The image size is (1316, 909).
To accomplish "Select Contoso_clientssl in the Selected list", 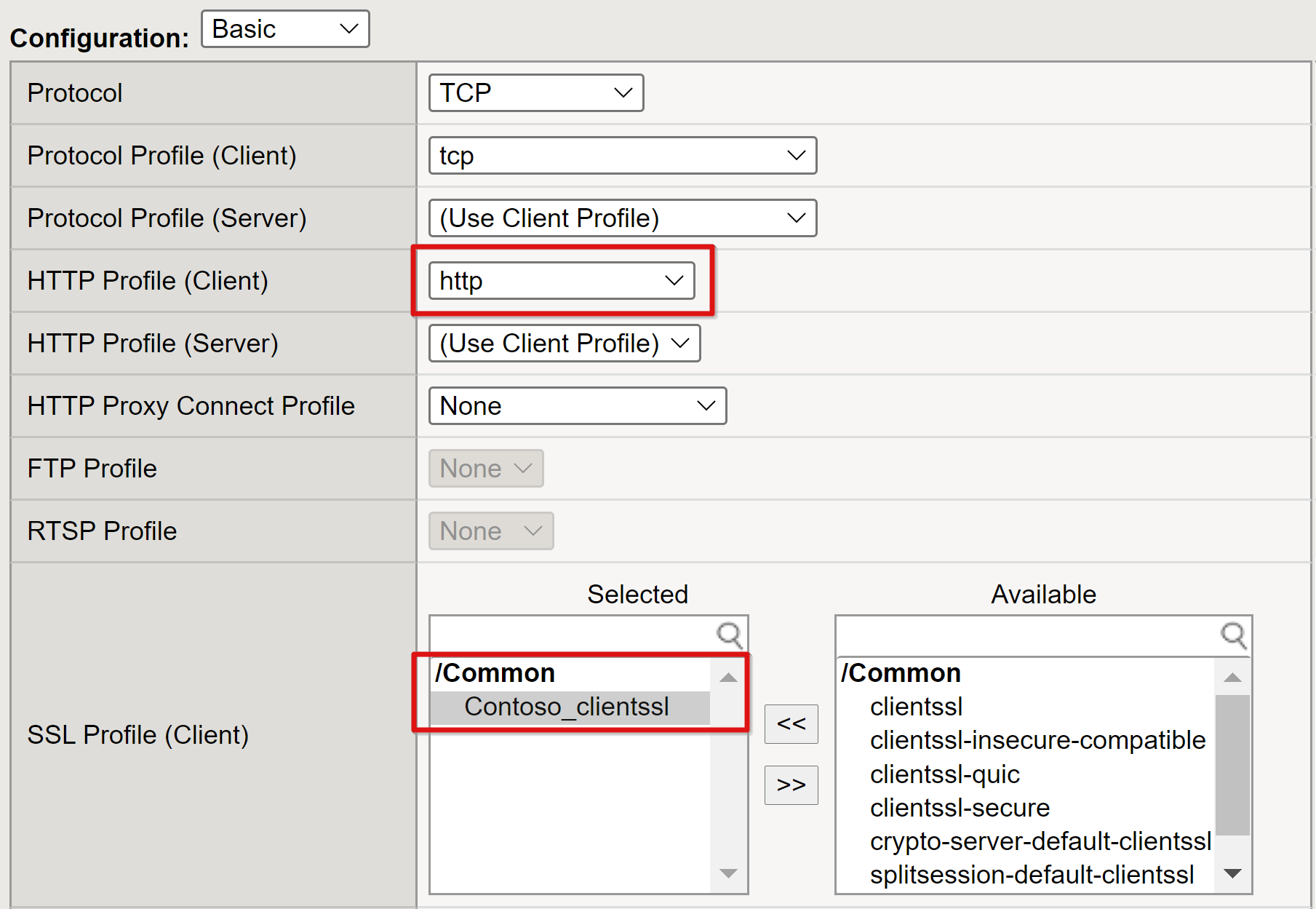I will click(567, 706).
